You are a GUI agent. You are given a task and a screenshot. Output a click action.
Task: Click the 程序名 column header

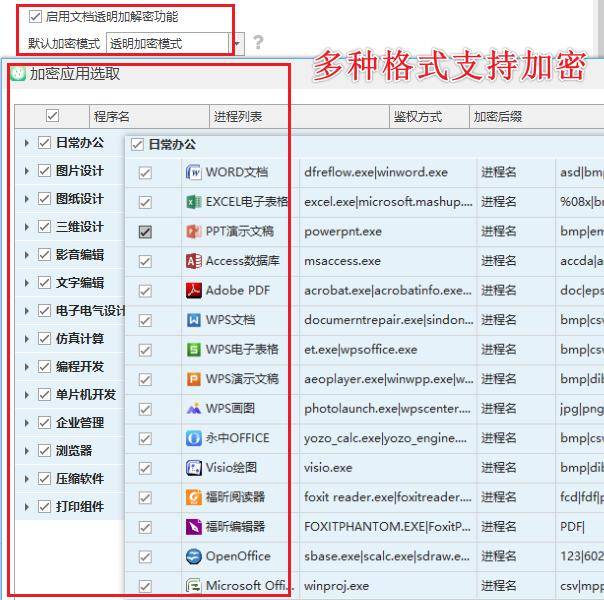click(149, 116)
